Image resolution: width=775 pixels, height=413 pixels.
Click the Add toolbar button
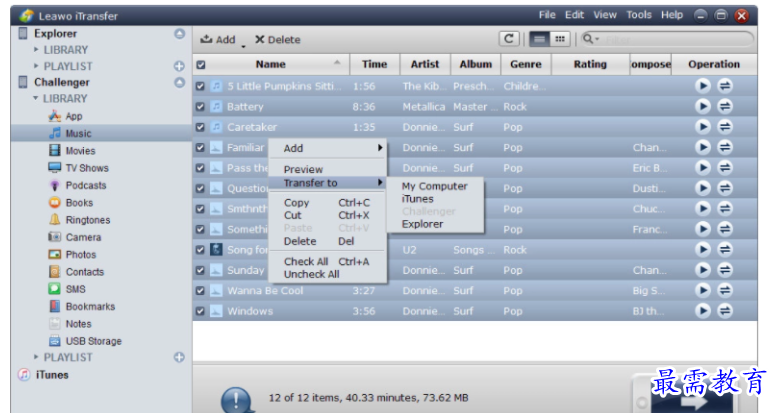pos(217,40)
